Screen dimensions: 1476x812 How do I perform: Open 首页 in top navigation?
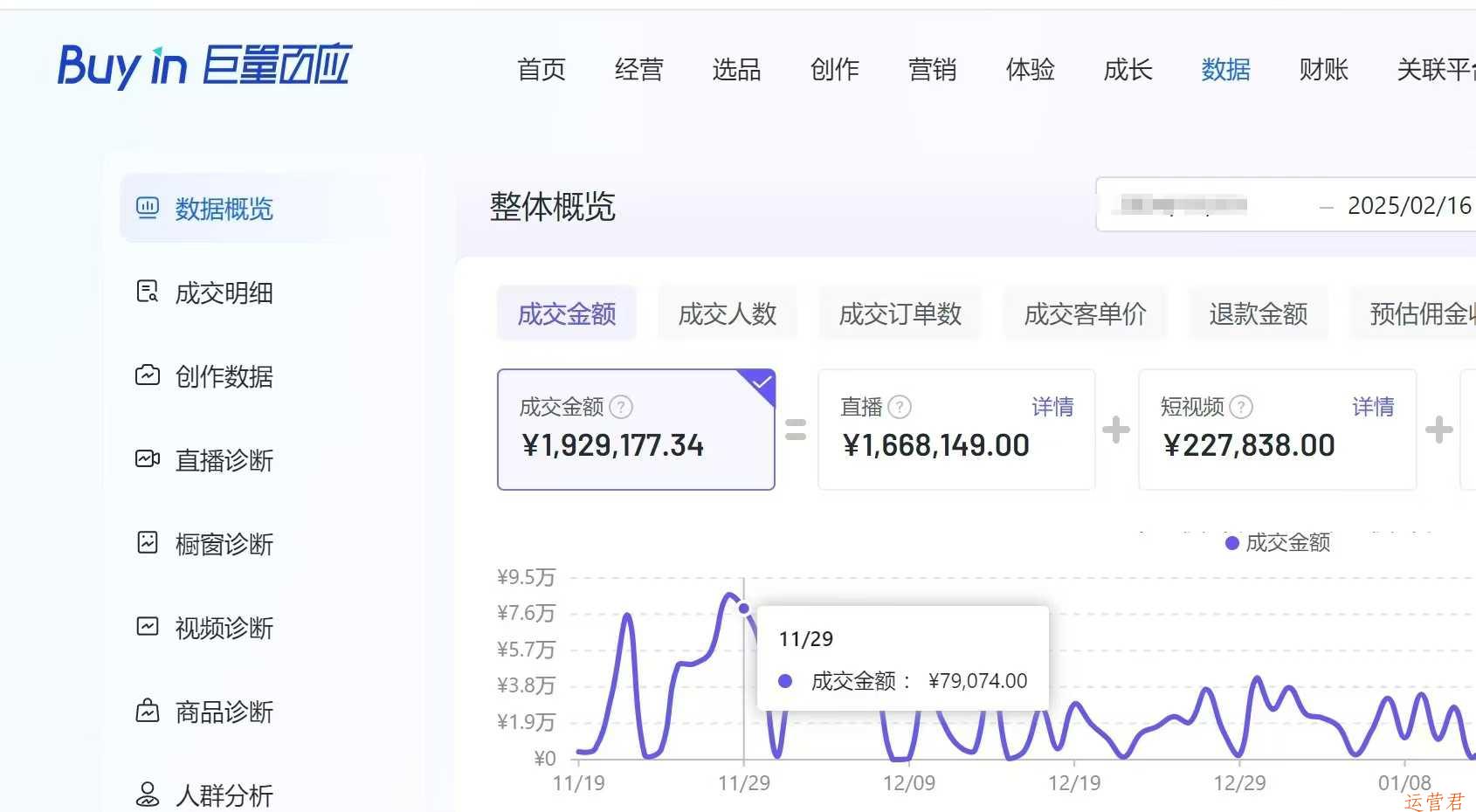[x=541, y=69]
